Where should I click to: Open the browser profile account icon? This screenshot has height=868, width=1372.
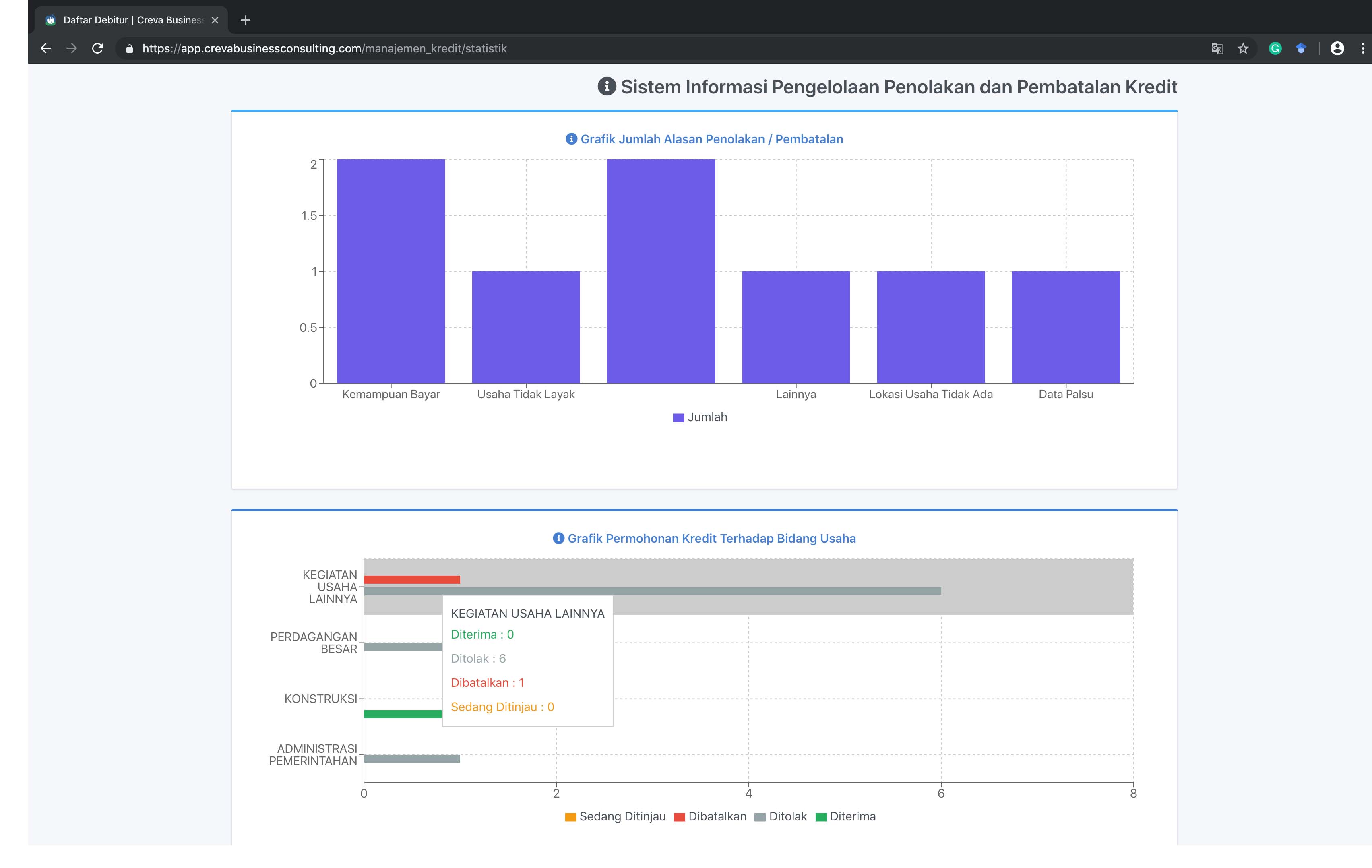click(1337, 48)
